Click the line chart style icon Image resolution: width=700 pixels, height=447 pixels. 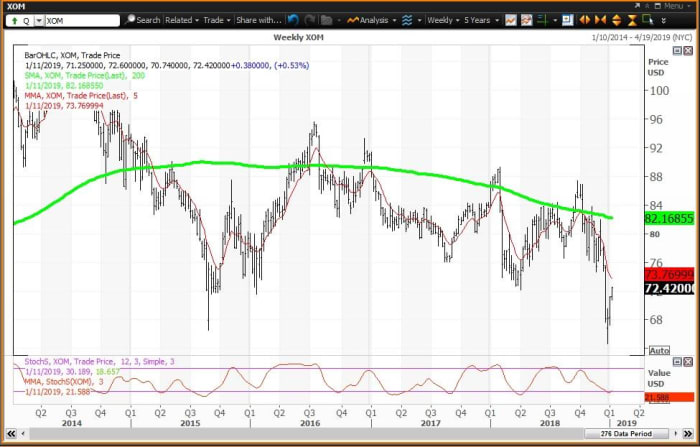512,19
